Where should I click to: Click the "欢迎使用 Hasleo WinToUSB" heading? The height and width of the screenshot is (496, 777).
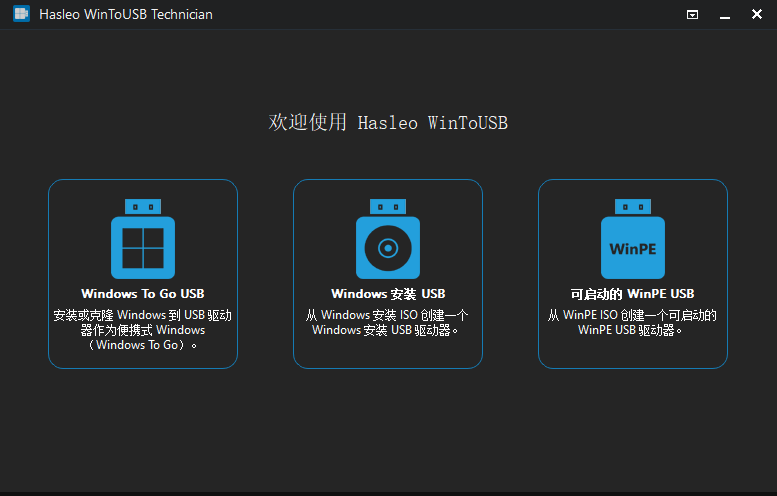tap(388, 123)
